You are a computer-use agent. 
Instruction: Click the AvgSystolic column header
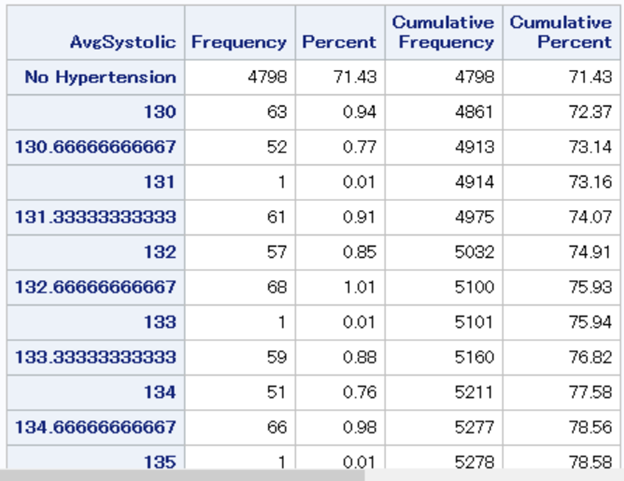pos(123,42)
